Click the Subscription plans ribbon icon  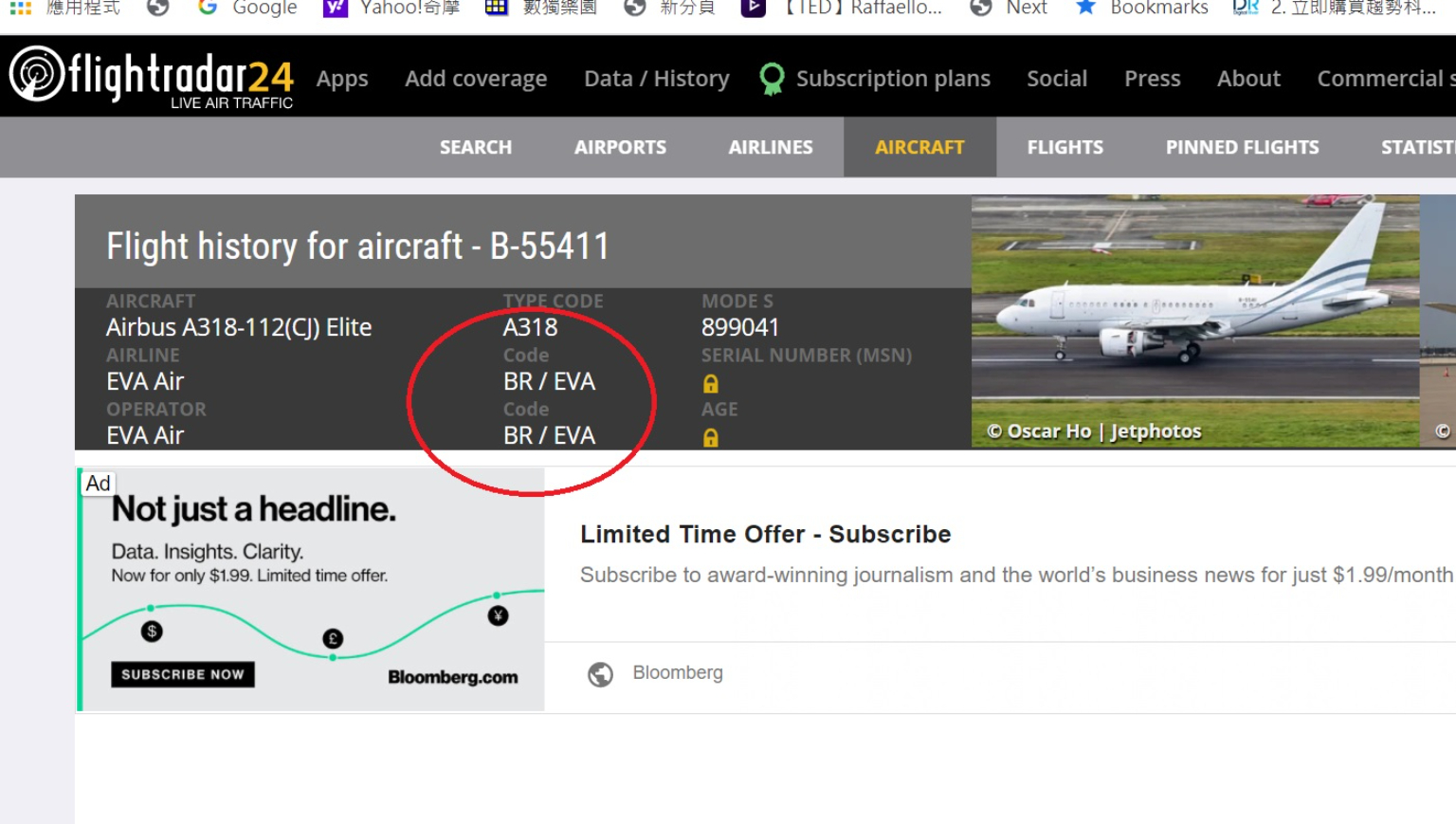[773, 79]
